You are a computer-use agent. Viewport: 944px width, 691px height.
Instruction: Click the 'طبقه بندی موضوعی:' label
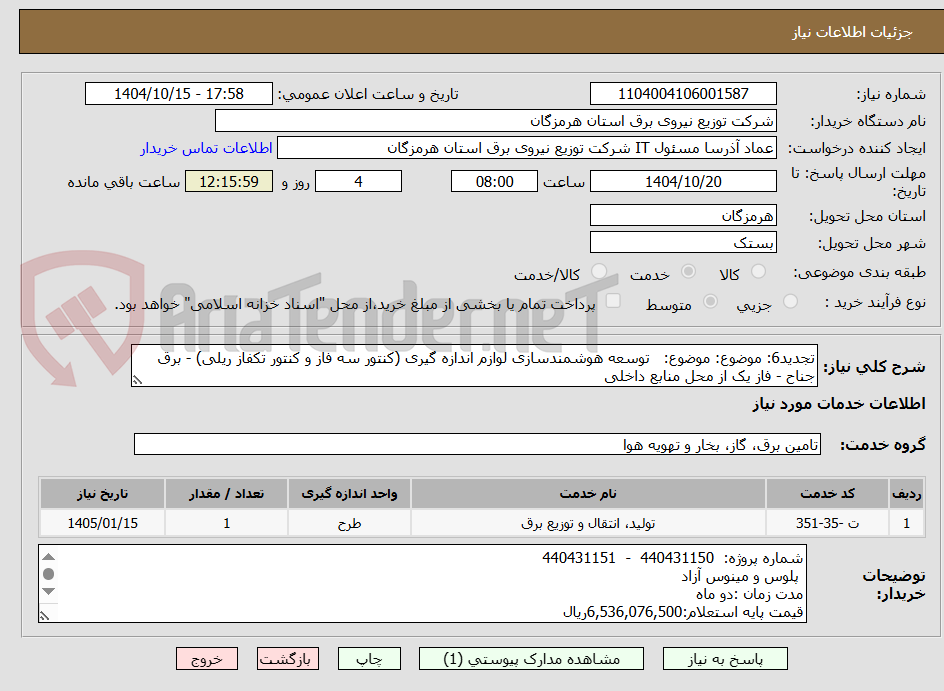pyautogui.click(x=860, y=273)
